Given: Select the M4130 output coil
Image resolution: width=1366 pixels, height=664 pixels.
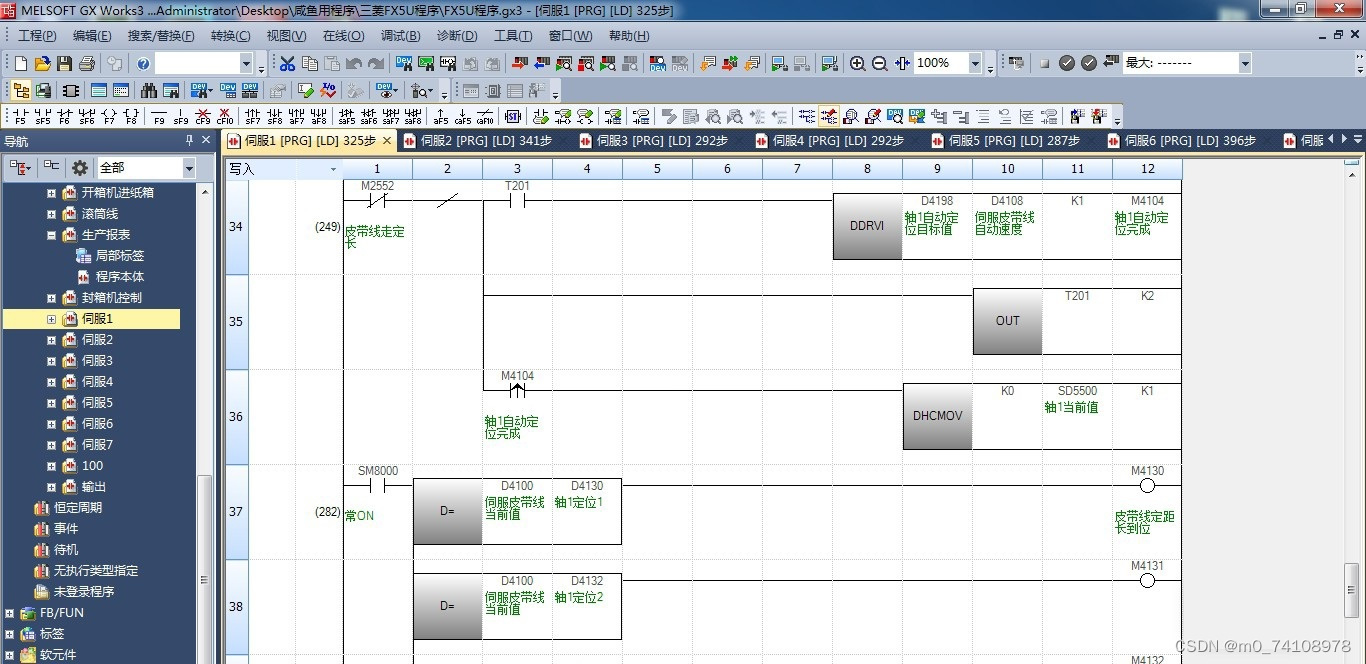Looking at the screenshot, I should coord(1147,486).
